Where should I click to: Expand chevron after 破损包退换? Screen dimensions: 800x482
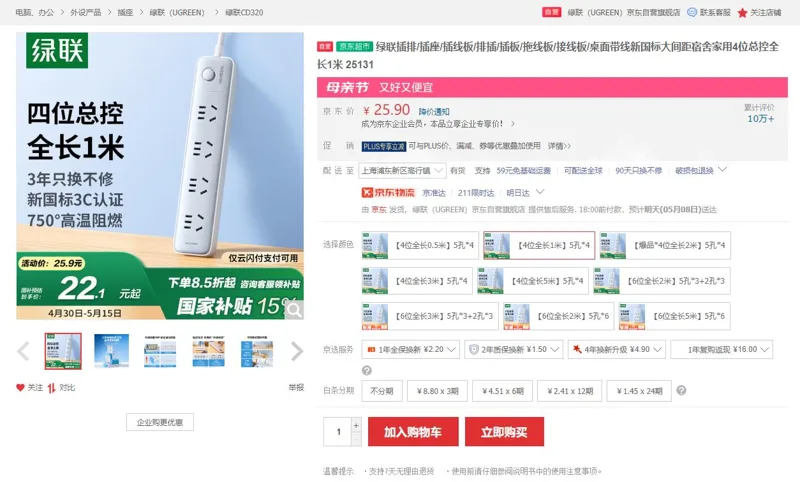click(722, 169)
